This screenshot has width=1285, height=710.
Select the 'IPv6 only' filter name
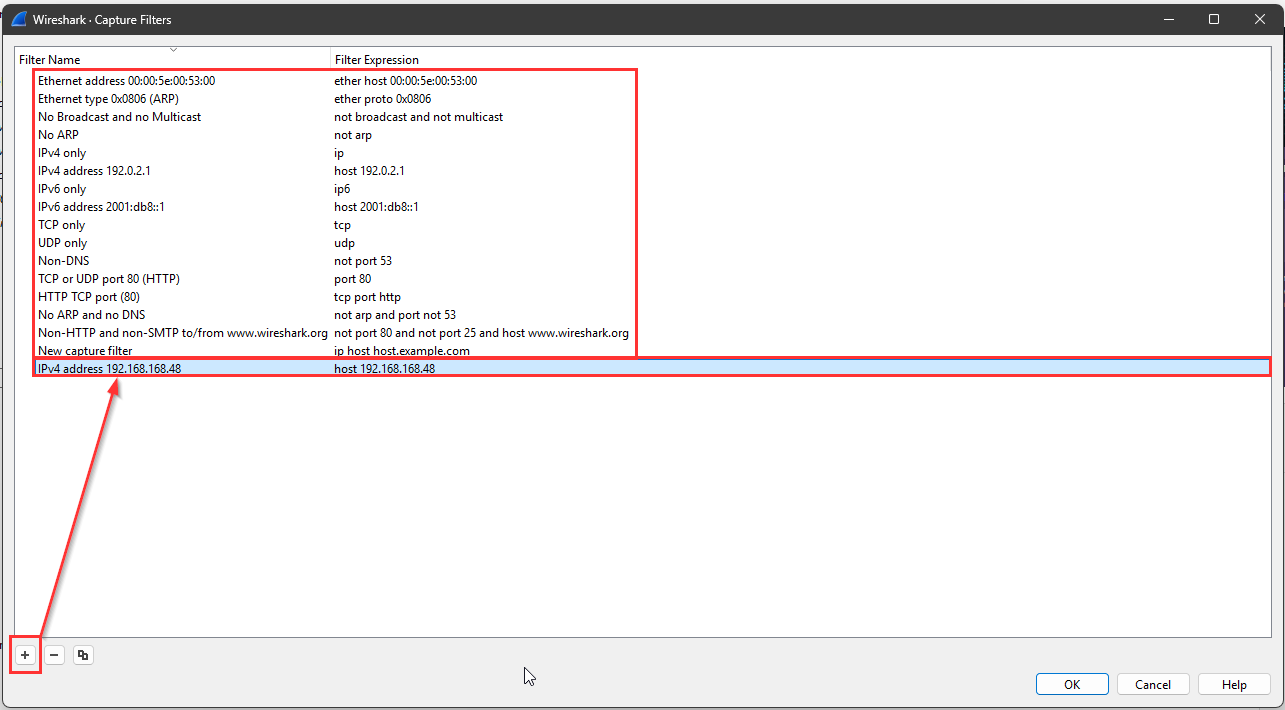tap(62, 189)
